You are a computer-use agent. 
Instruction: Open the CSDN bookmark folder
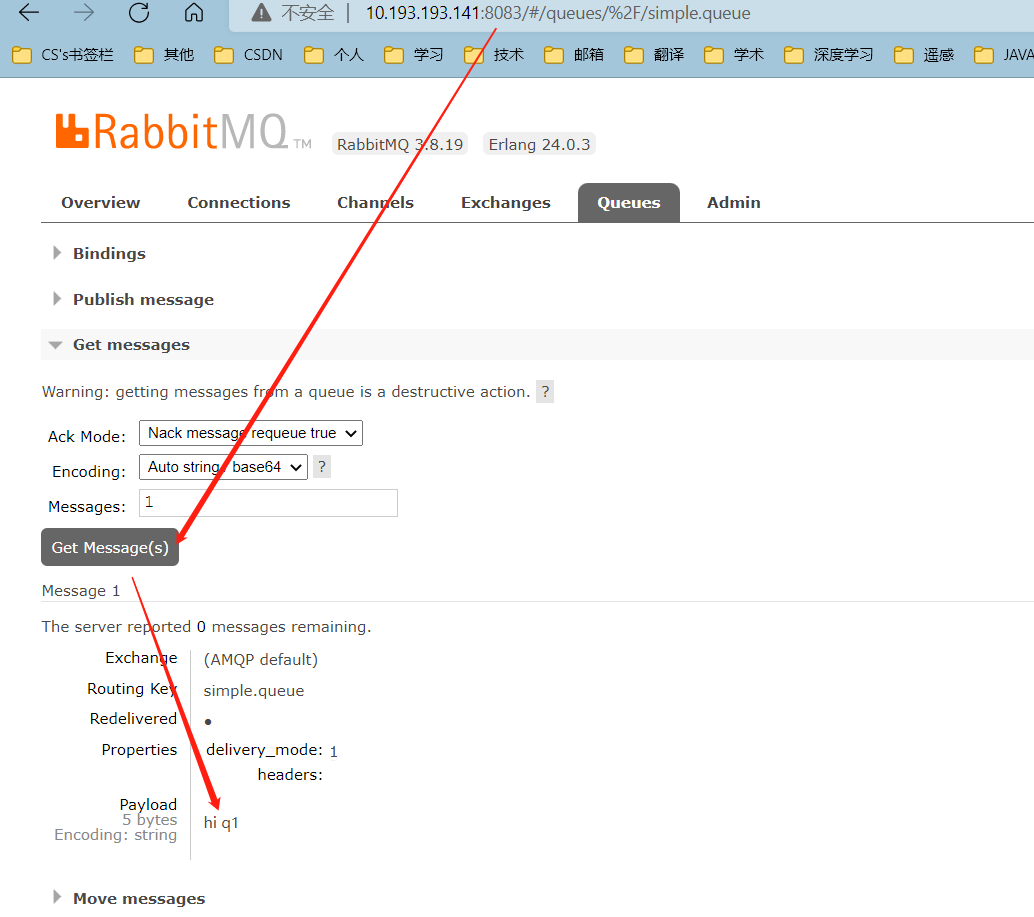(248, 55)
